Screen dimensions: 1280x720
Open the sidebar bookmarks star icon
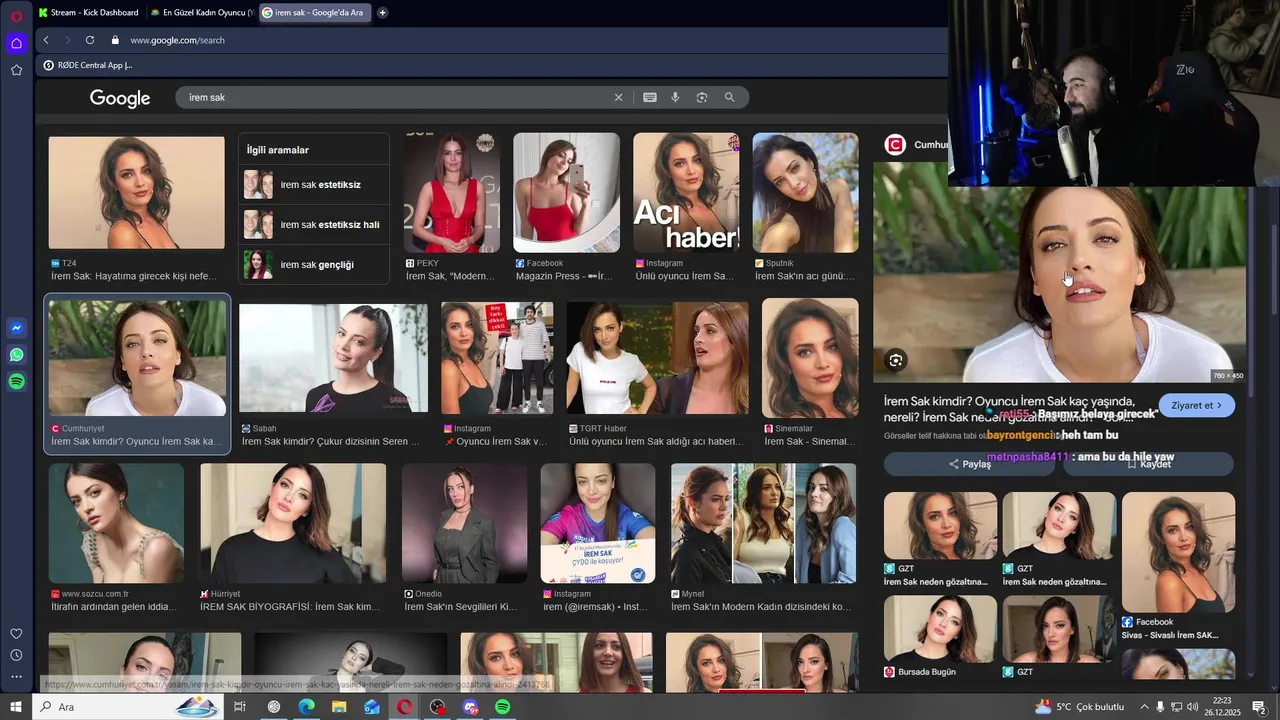[16, 70]
